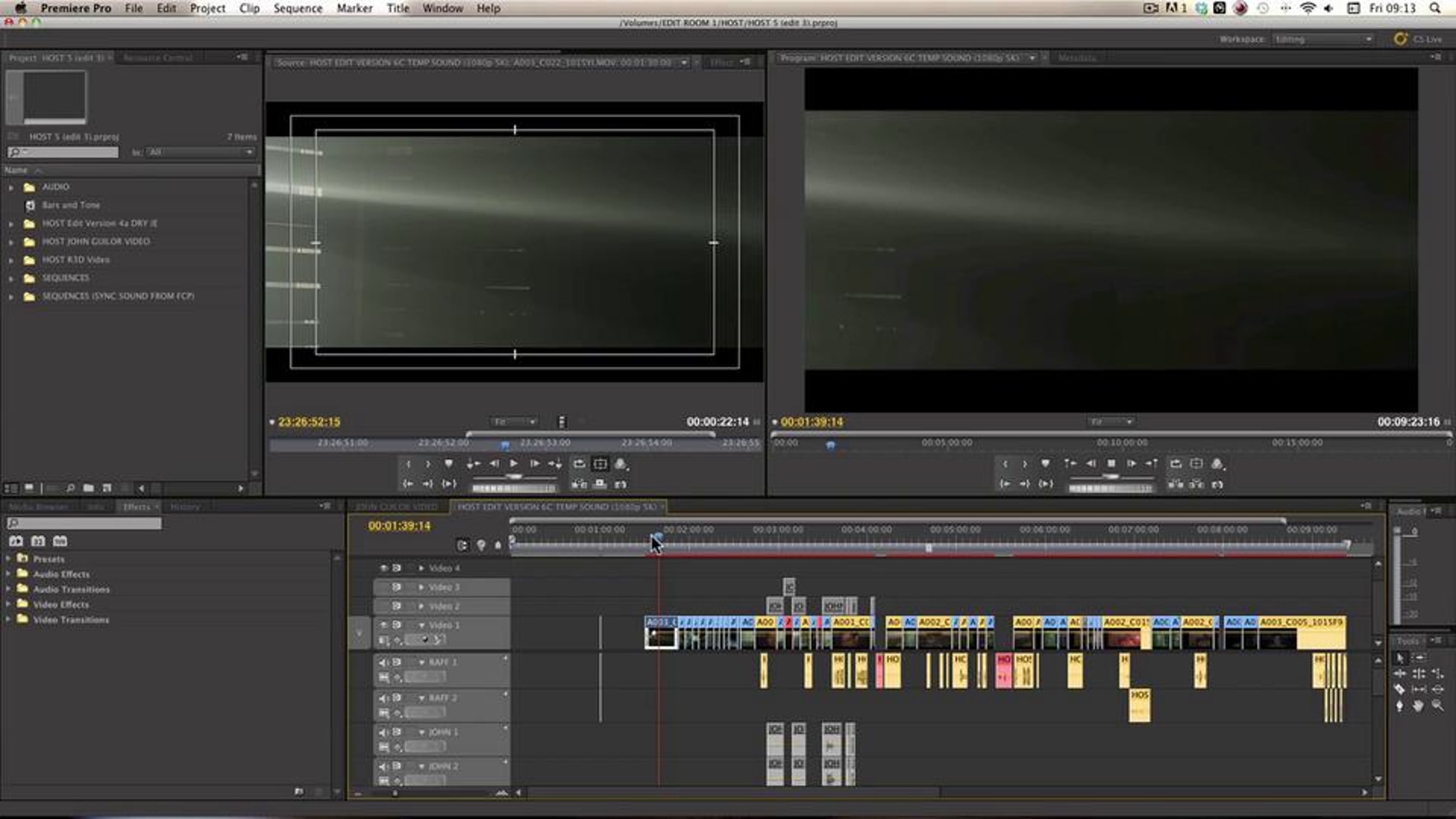This screenshot has height=819, width=1456.
Task: Open the Sequence menu
Action: point(297,8)
